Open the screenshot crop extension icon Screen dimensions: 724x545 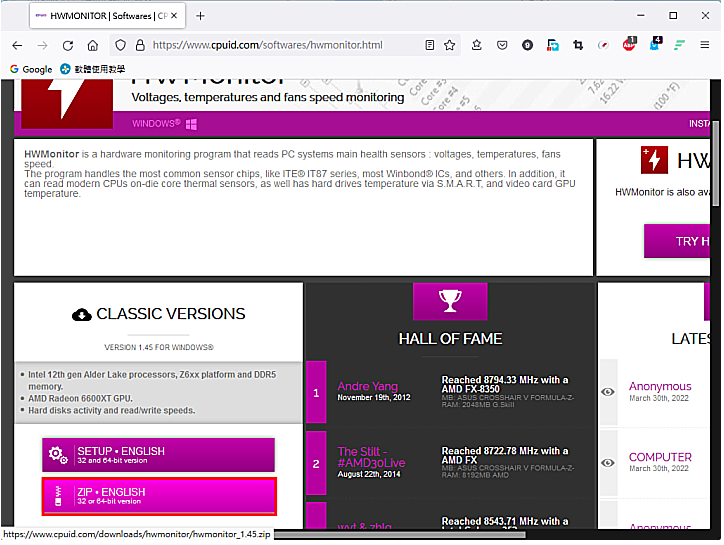(x=578, y=45)
